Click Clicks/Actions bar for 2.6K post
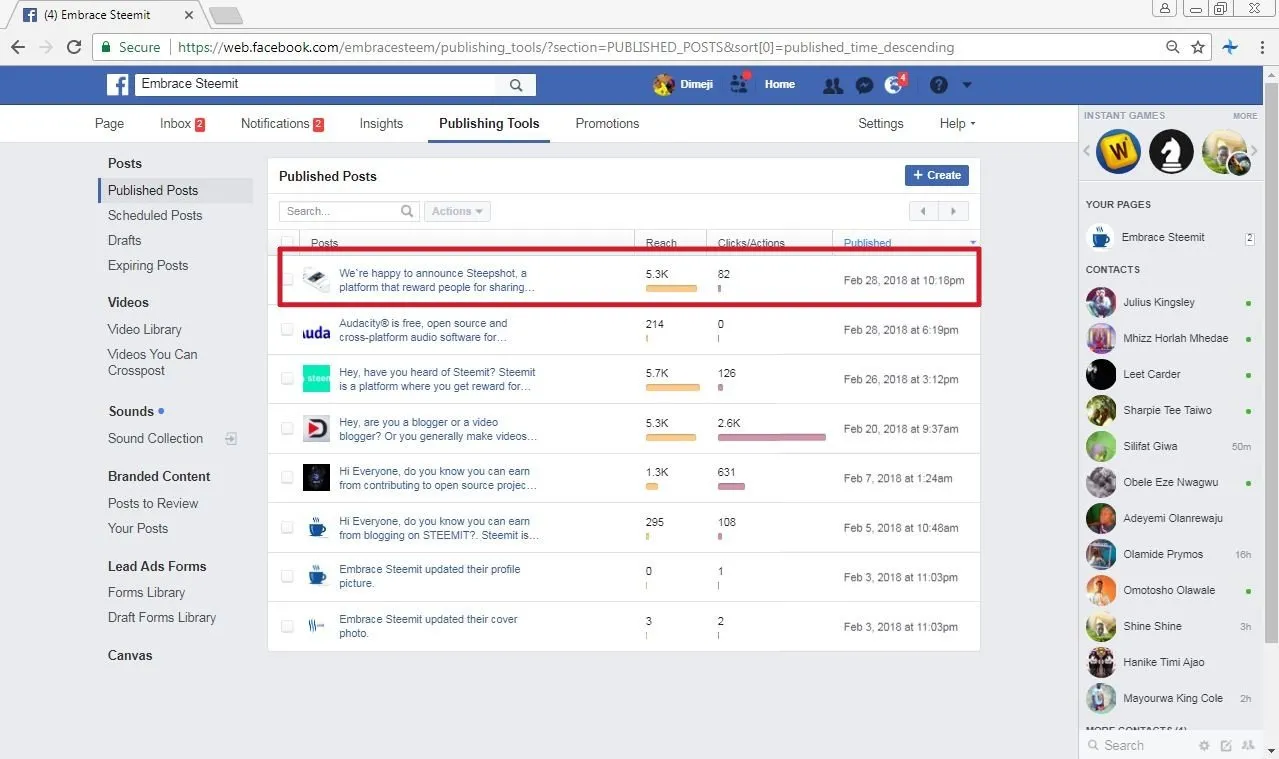 coord(772,437)
